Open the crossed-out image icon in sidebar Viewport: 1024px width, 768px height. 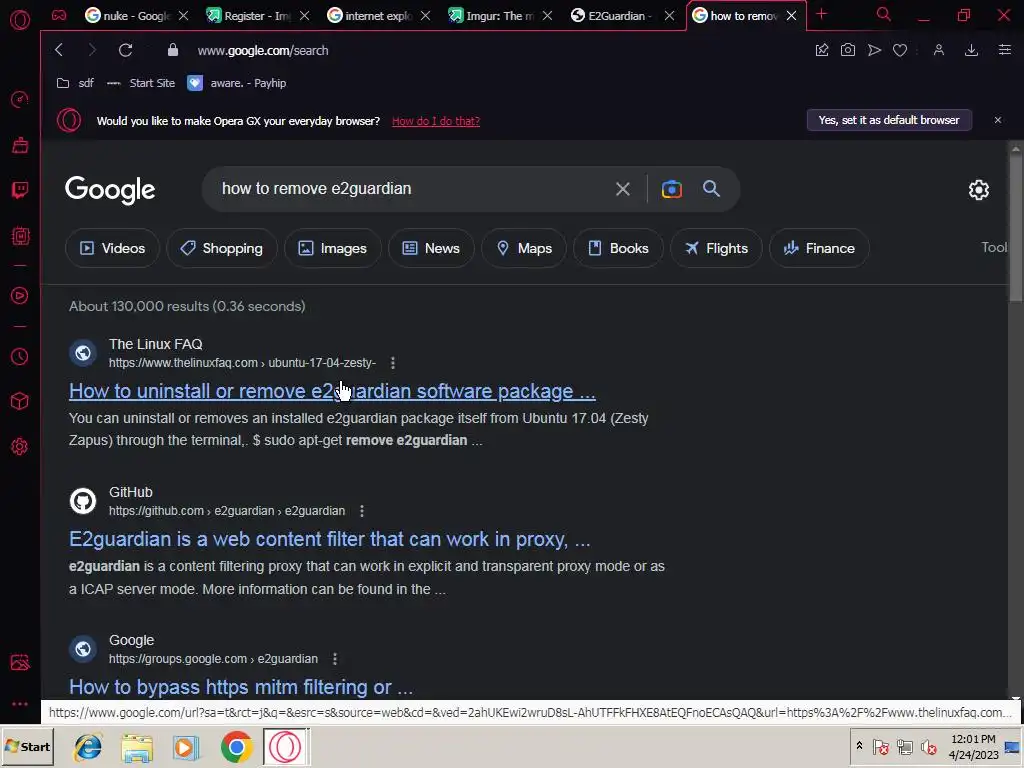coord(20,662)
